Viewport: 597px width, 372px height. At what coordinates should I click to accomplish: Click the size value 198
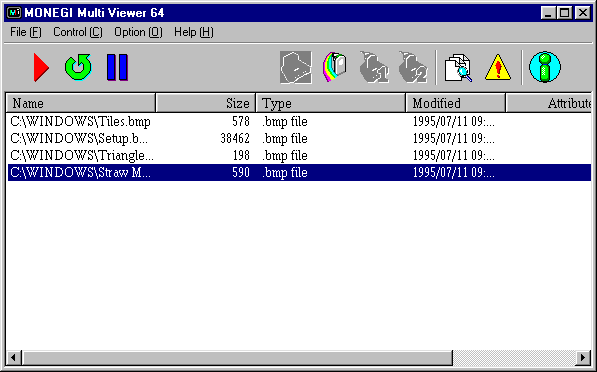(241, 155)
